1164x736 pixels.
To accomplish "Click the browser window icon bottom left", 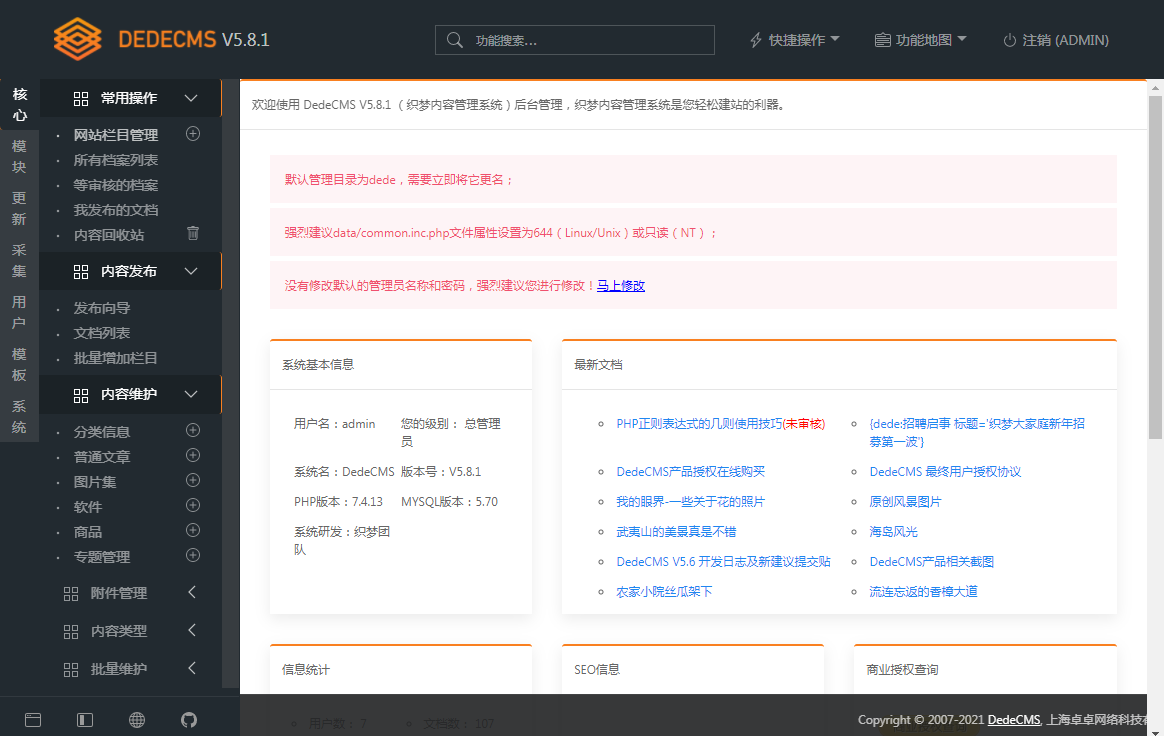I will pyautogui.click(x=33, y=719).
